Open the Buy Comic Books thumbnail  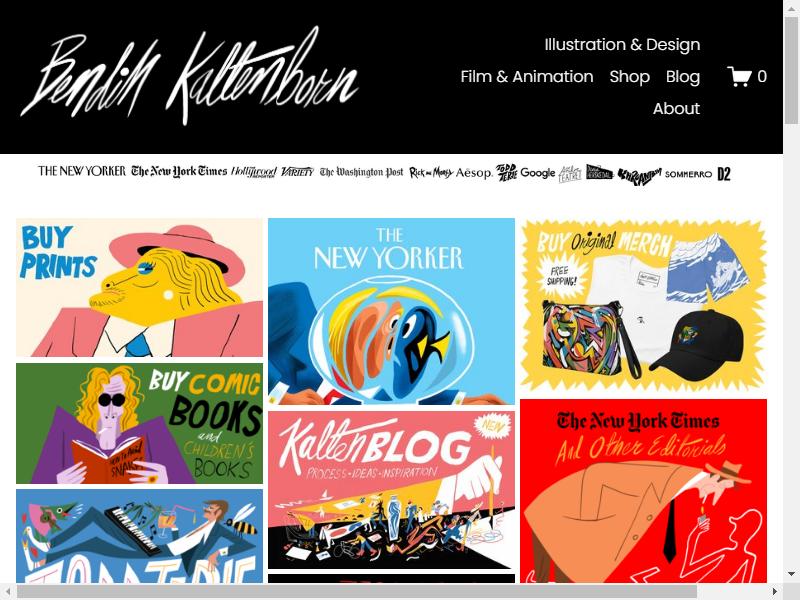coord(139,423)
